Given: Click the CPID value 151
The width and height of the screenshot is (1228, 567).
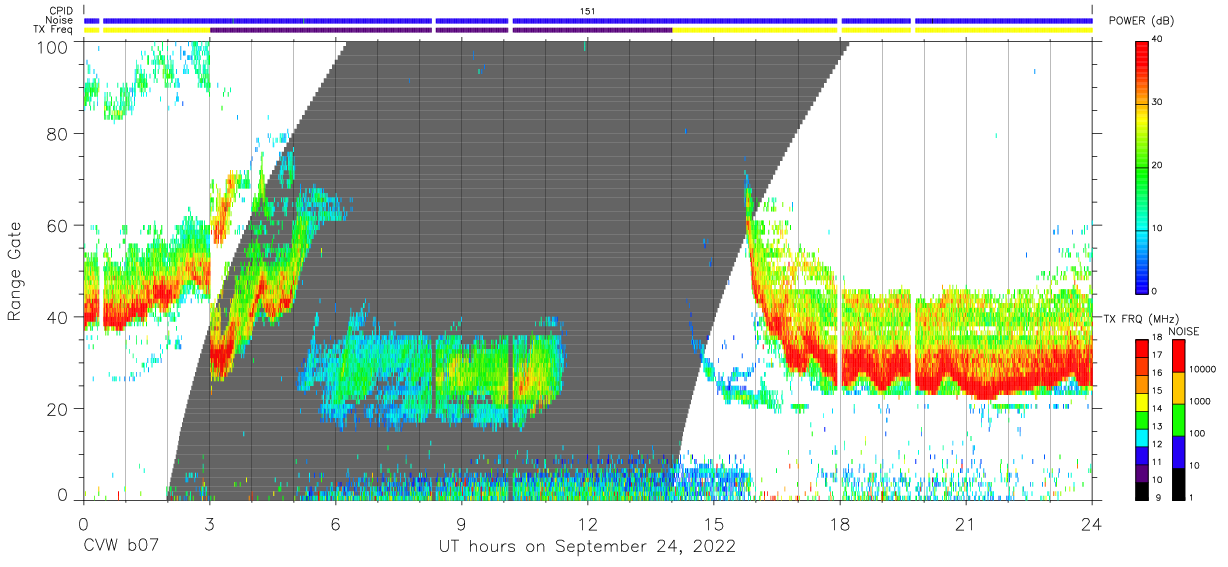Looking at the screenshot, I should (x=588, y=11).
